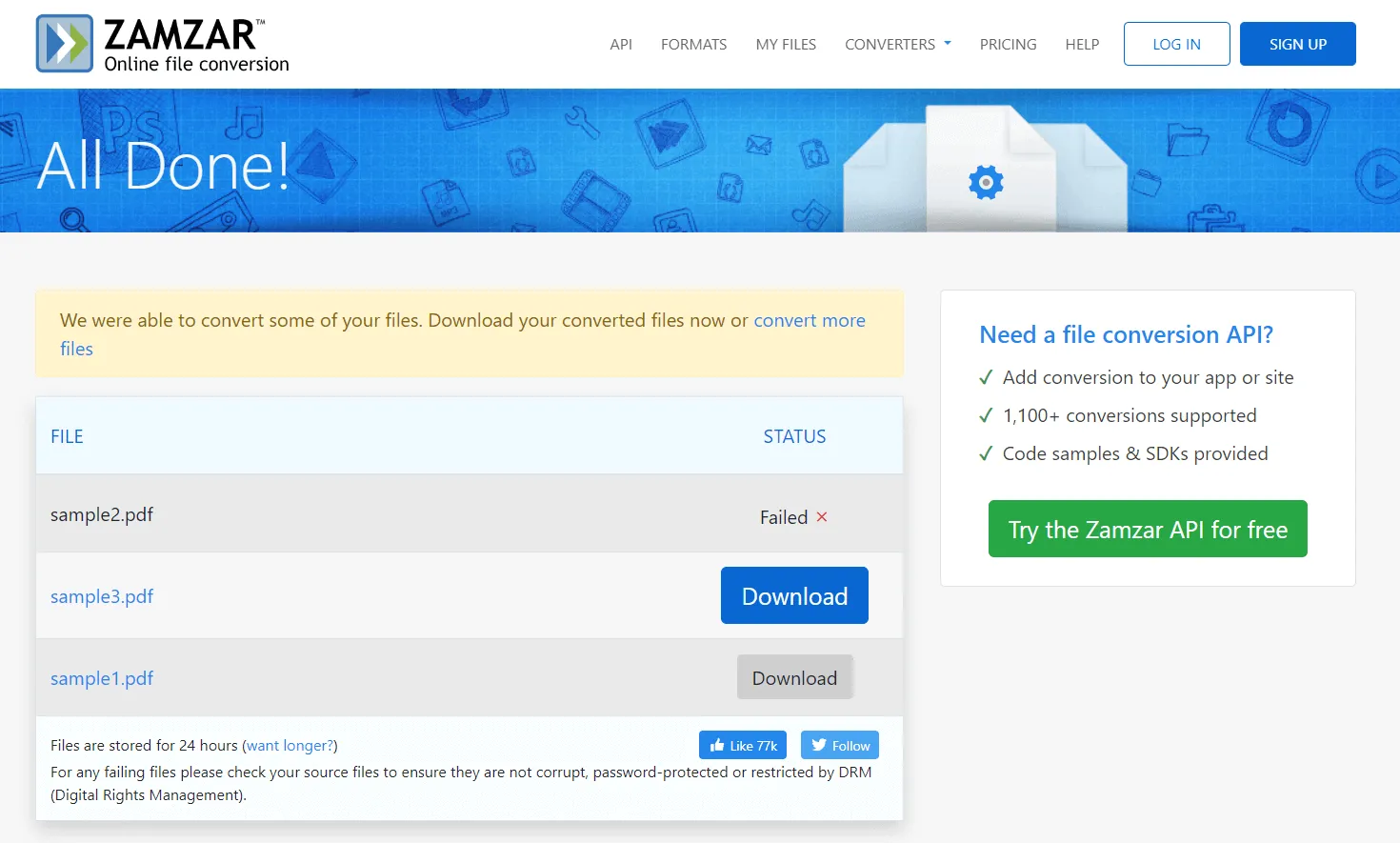
Task: Click the blue gear icon on file graphic
Action: pyautogui.click(x=986, y=182)
